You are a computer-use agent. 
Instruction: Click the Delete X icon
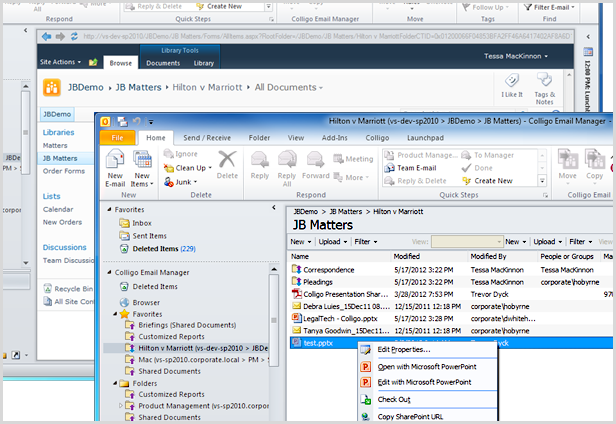227,160
